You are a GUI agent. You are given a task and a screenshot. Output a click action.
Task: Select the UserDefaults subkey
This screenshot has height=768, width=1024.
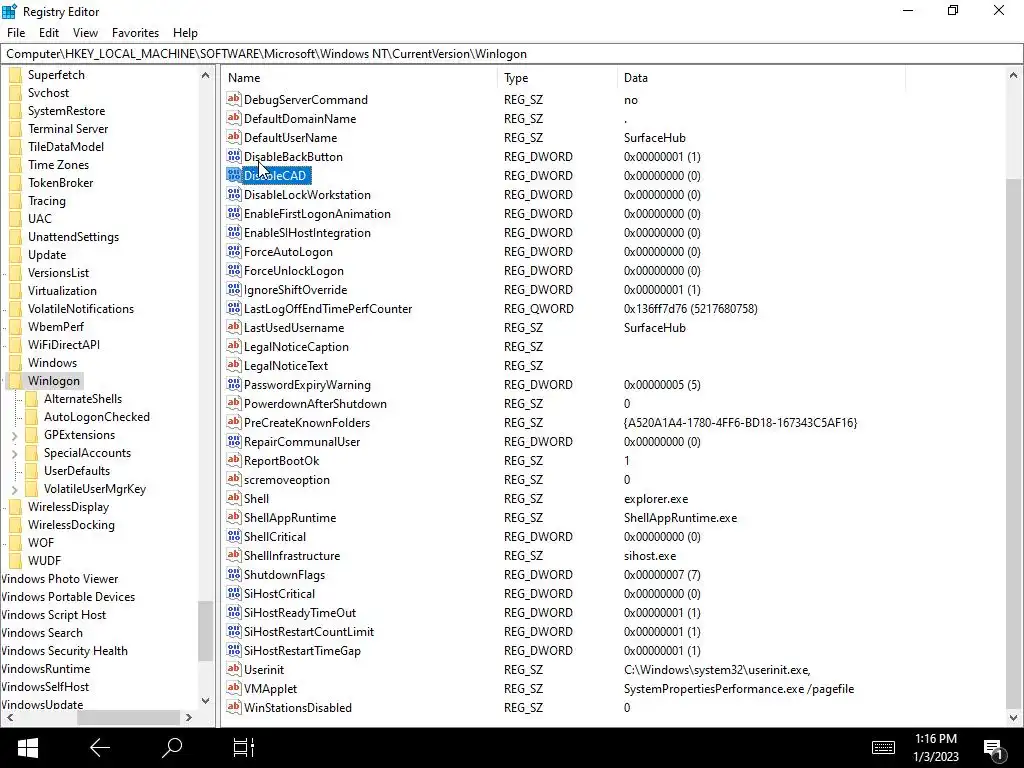pyautogui.click(x=76, y=471)
